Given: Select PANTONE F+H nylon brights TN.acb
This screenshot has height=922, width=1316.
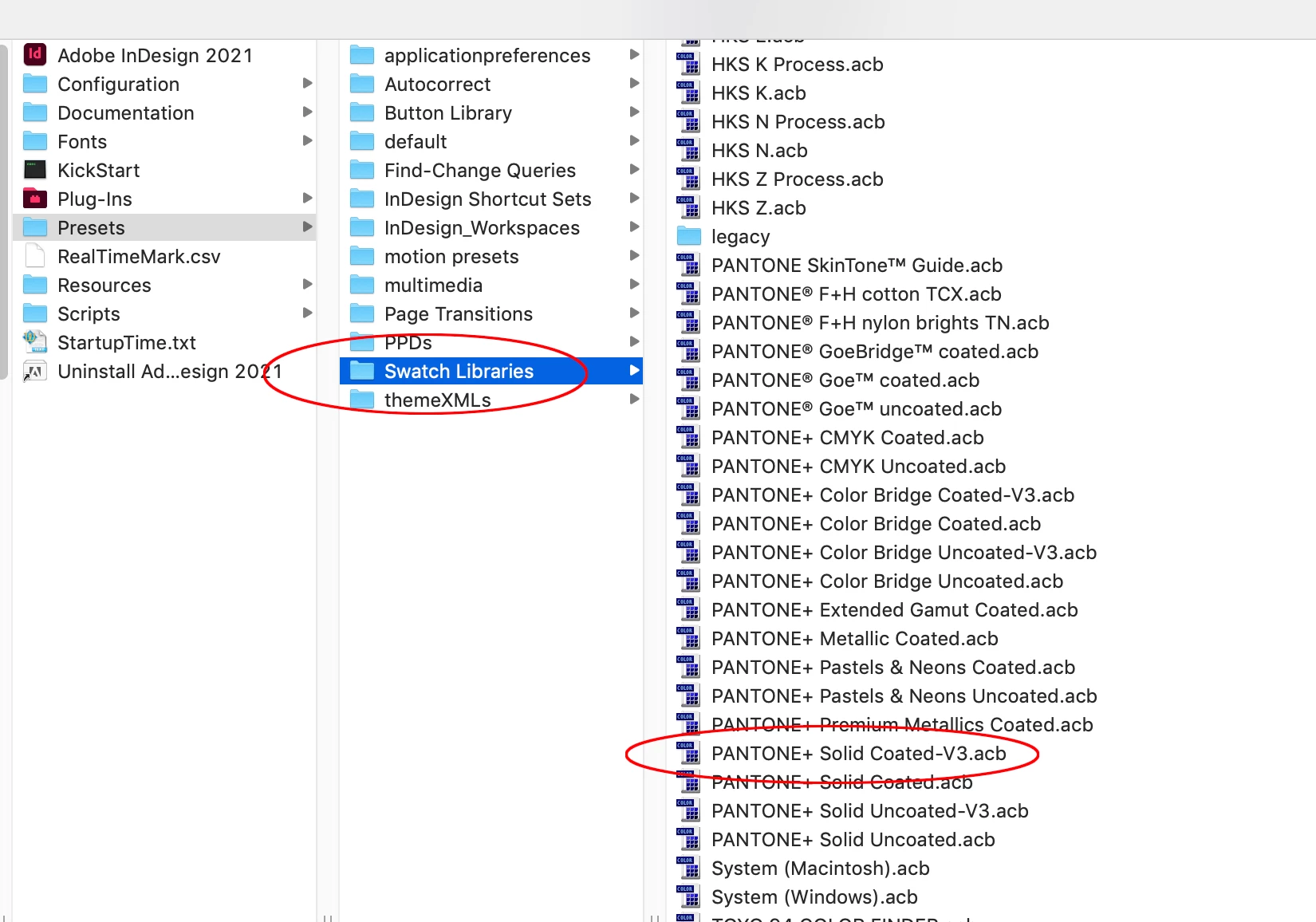Looking at the screenshot, I should 880,323.
